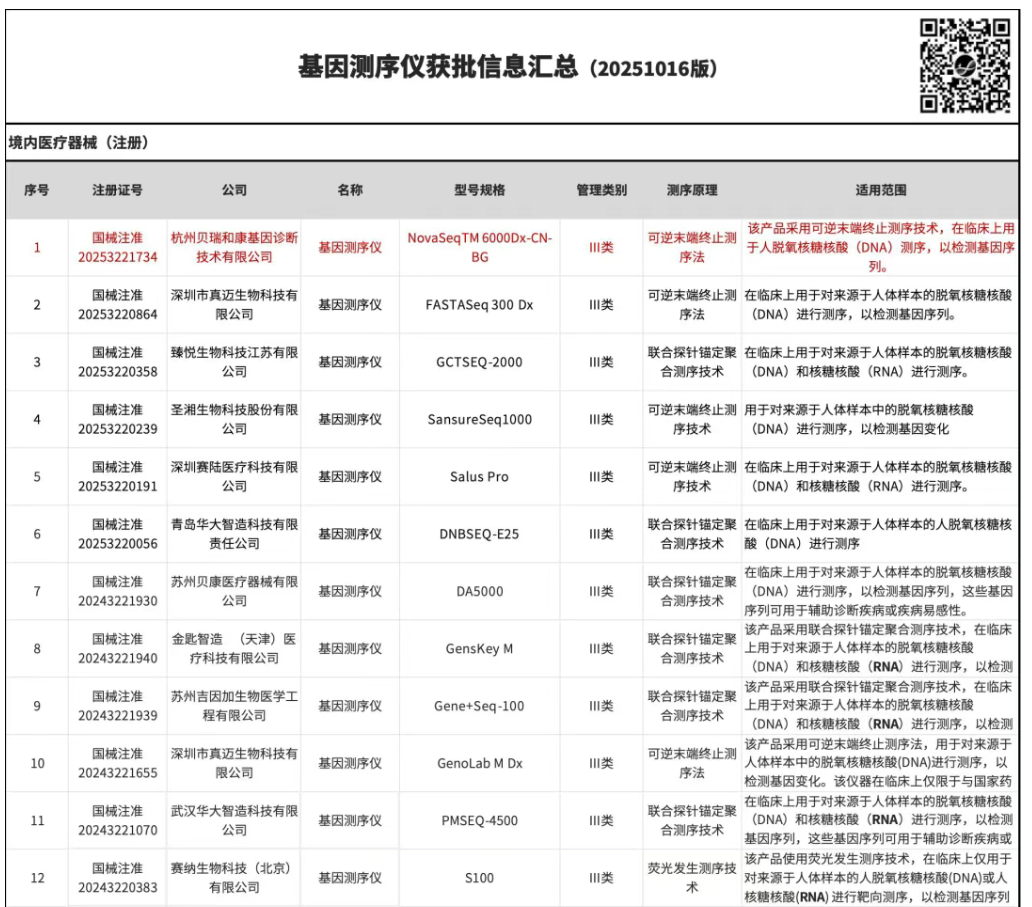This screenshot has width=1032, height=907.
Task: Click the QR code in the top-right corner
Action: click(966, 65)
